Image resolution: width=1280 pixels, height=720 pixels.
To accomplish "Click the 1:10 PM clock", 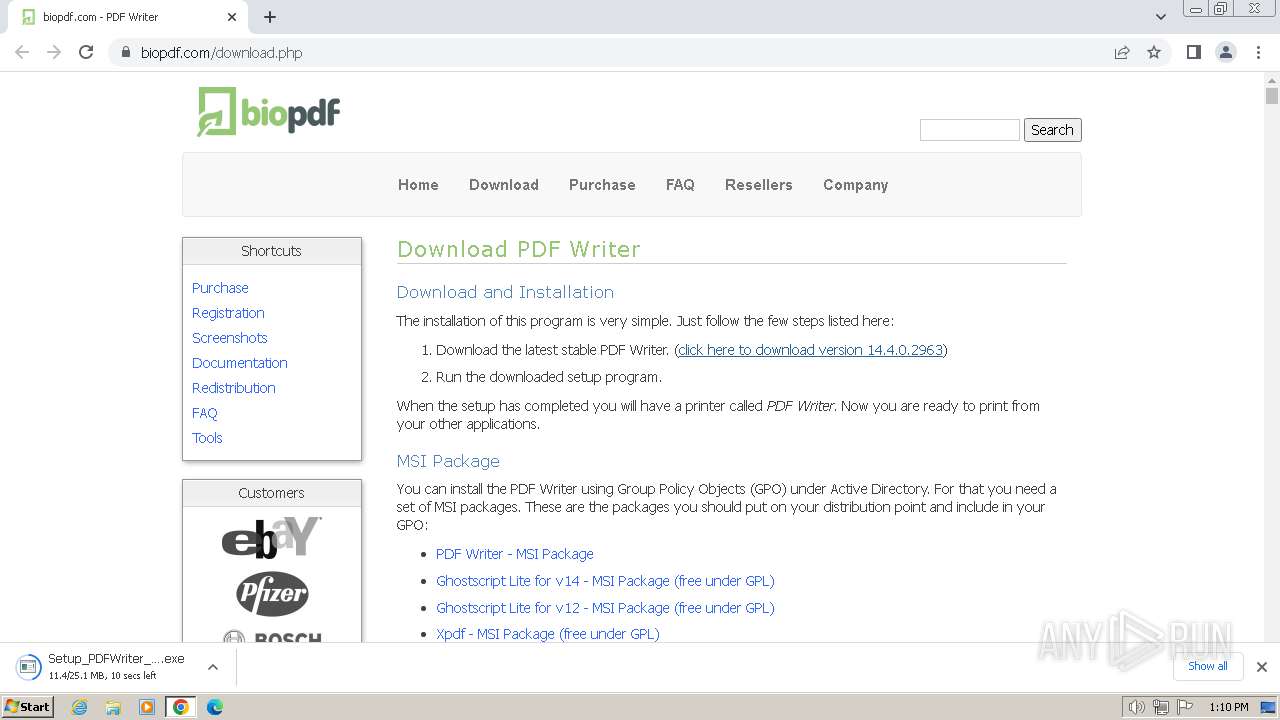I will click(1229, 707).
